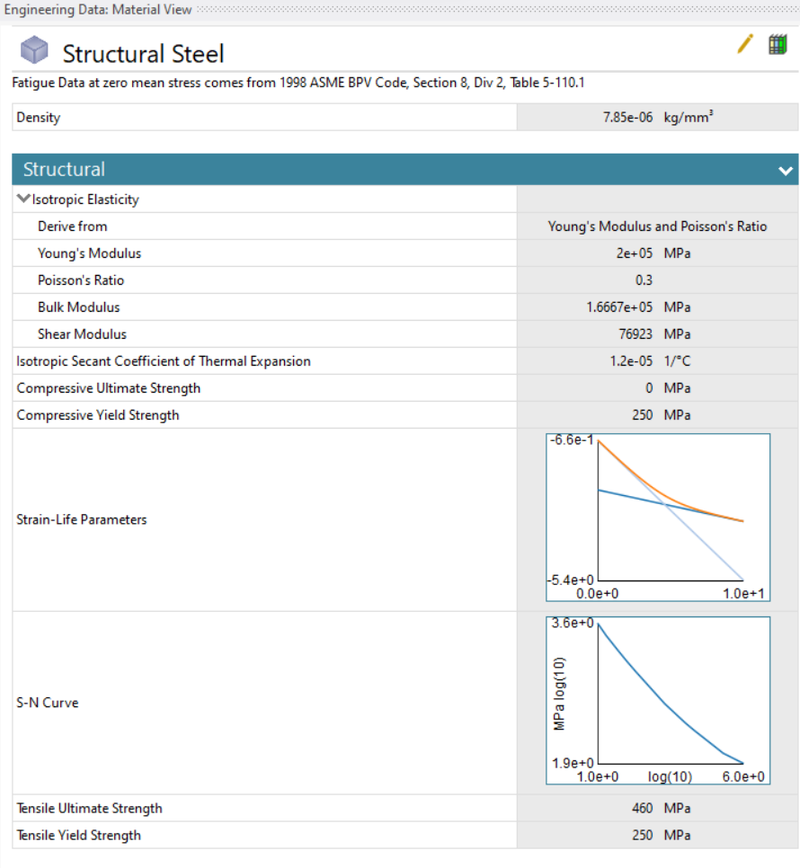800x868 pixels.
Task: Select the Poisson's Ratio label
Action: [81, 280]
